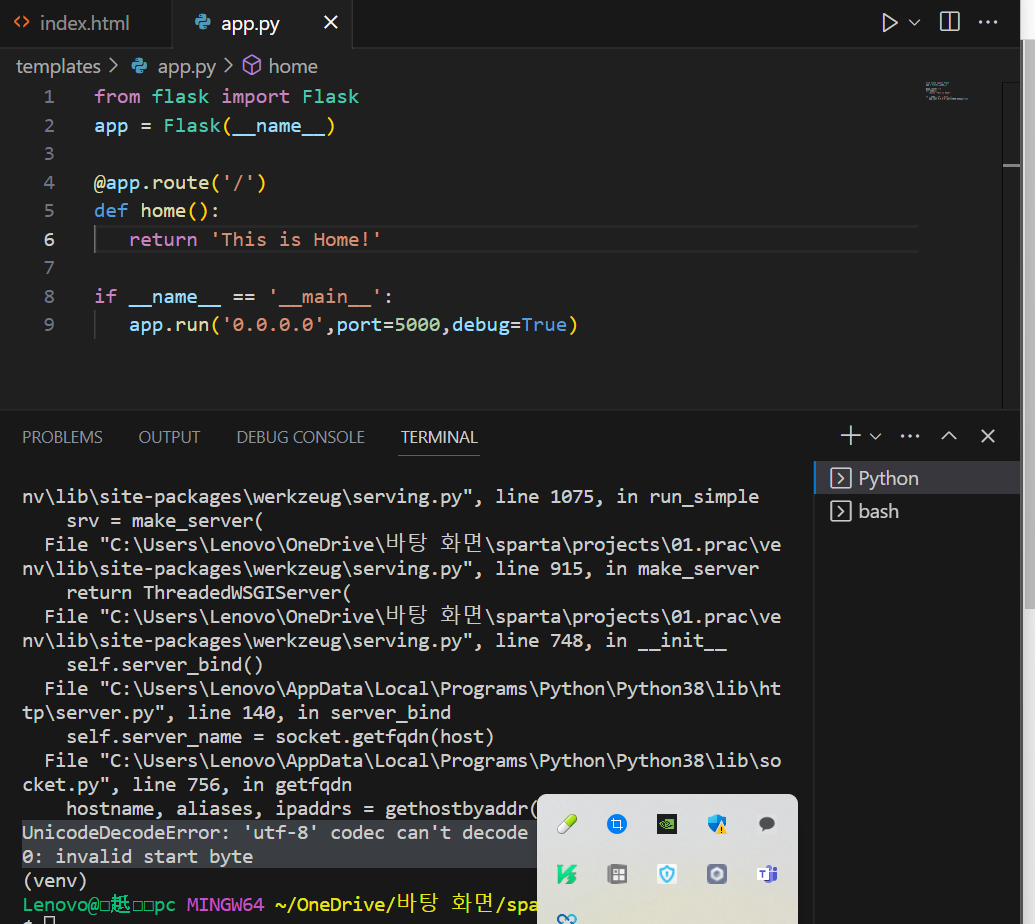Open terminal panel ellipsis actions menu
1035x924 pixels.
(910, 436)
